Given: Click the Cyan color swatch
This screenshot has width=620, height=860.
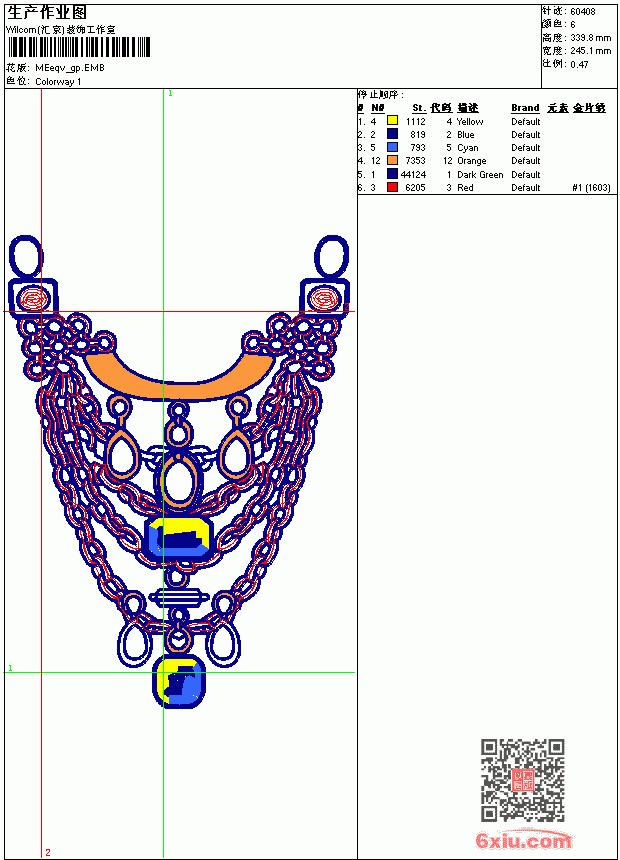Looking at the screenshot, I should click(x=392, y=147).
